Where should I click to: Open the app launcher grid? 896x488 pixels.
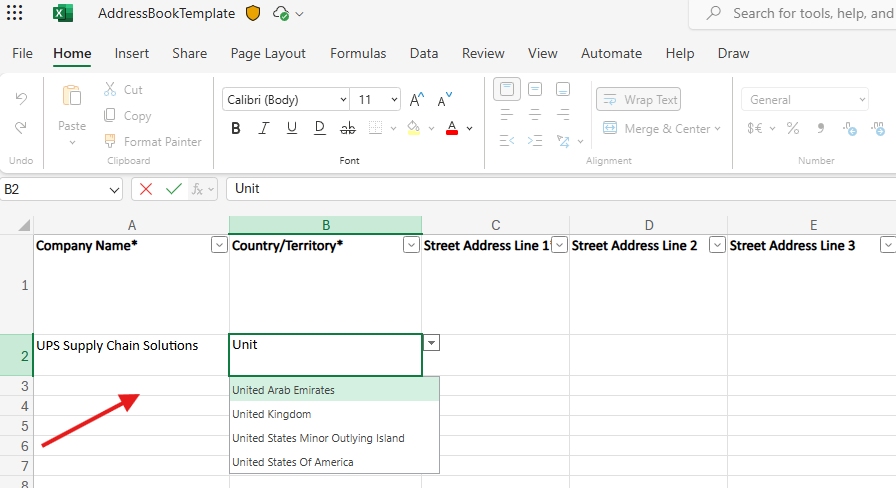(x=14, y=13)
